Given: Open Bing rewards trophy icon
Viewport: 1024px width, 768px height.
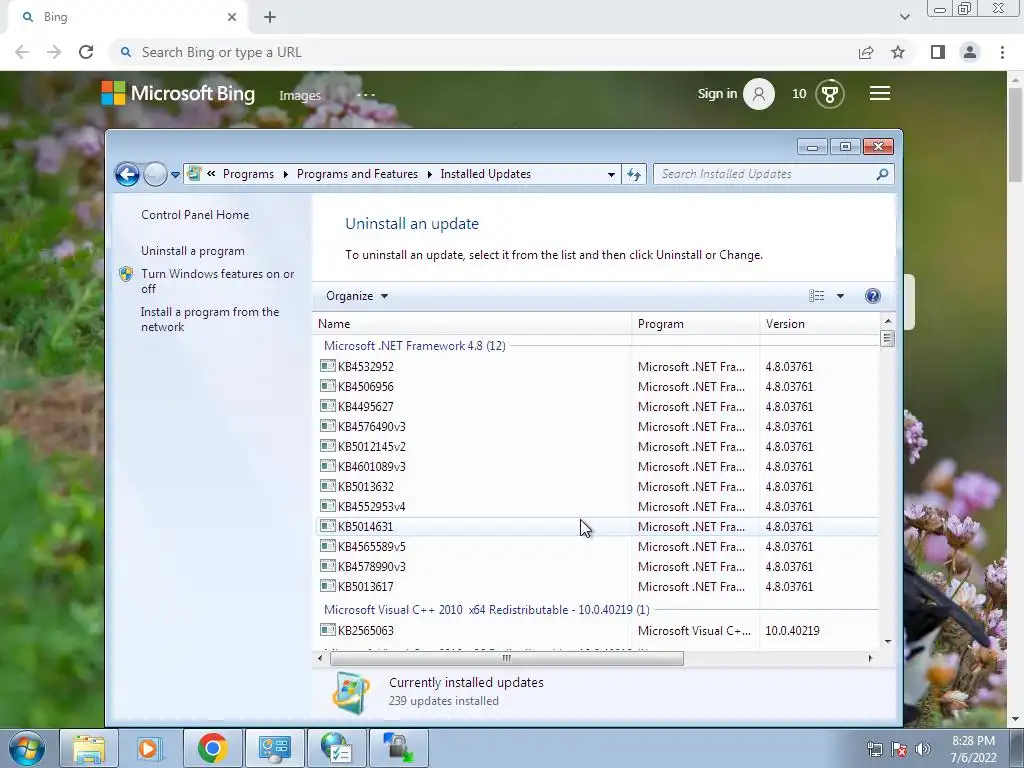Looking at the screenshot, I should 830,94.
